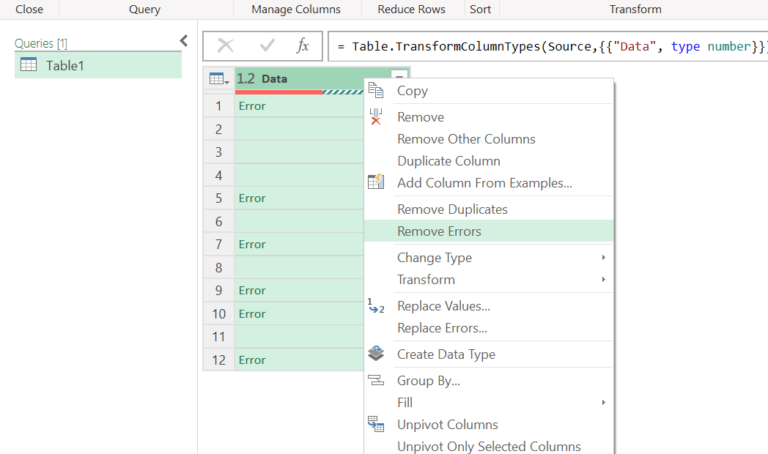Click the Queries [1] pane heading
The height and width of the screenshot is (454, 768).
[41, 43]
